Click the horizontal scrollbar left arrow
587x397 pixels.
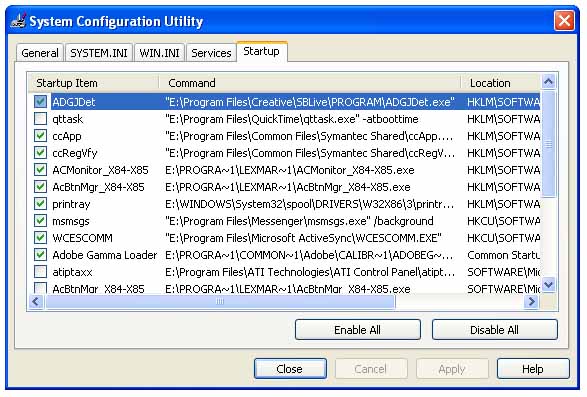coord(36,301)
